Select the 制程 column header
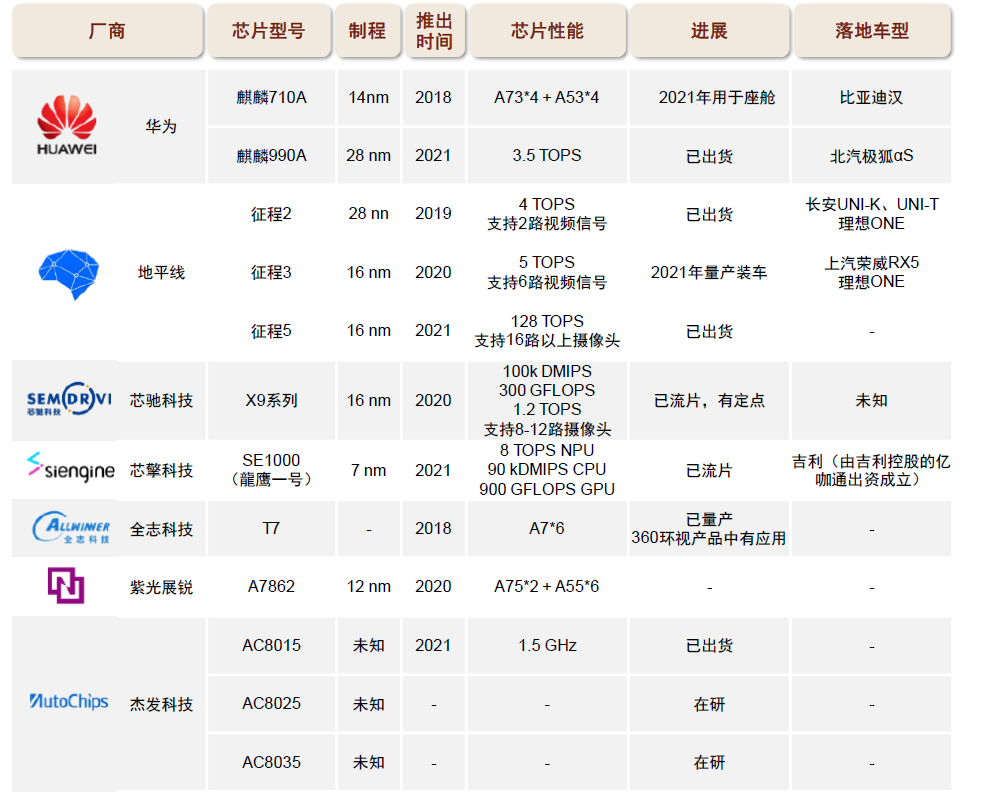This screenshot has width=996, height=794. [368, 30]
